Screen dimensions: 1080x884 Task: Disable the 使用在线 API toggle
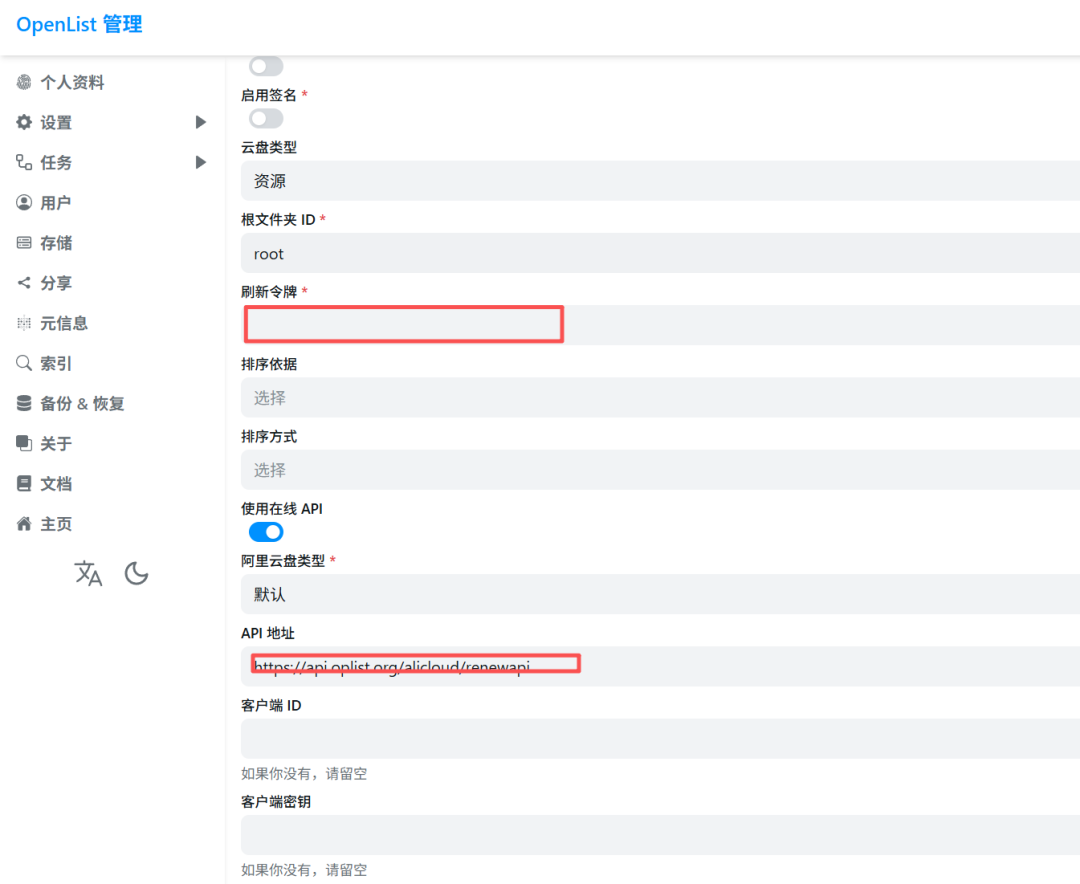pos(265,531)
